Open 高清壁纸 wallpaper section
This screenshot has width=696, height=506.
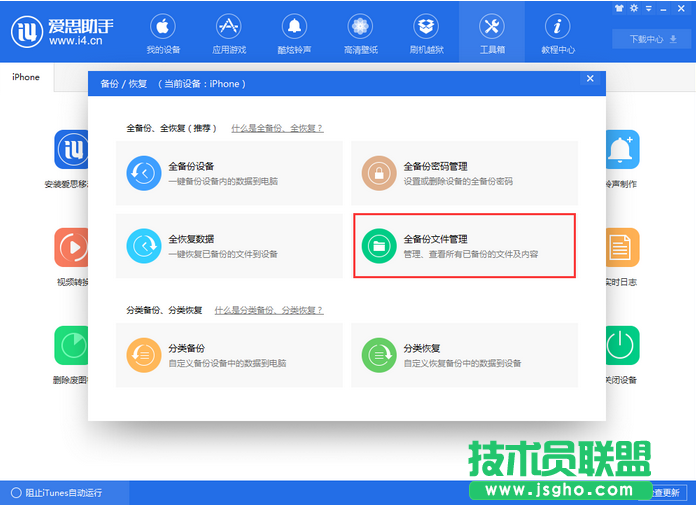click(360, 34)
